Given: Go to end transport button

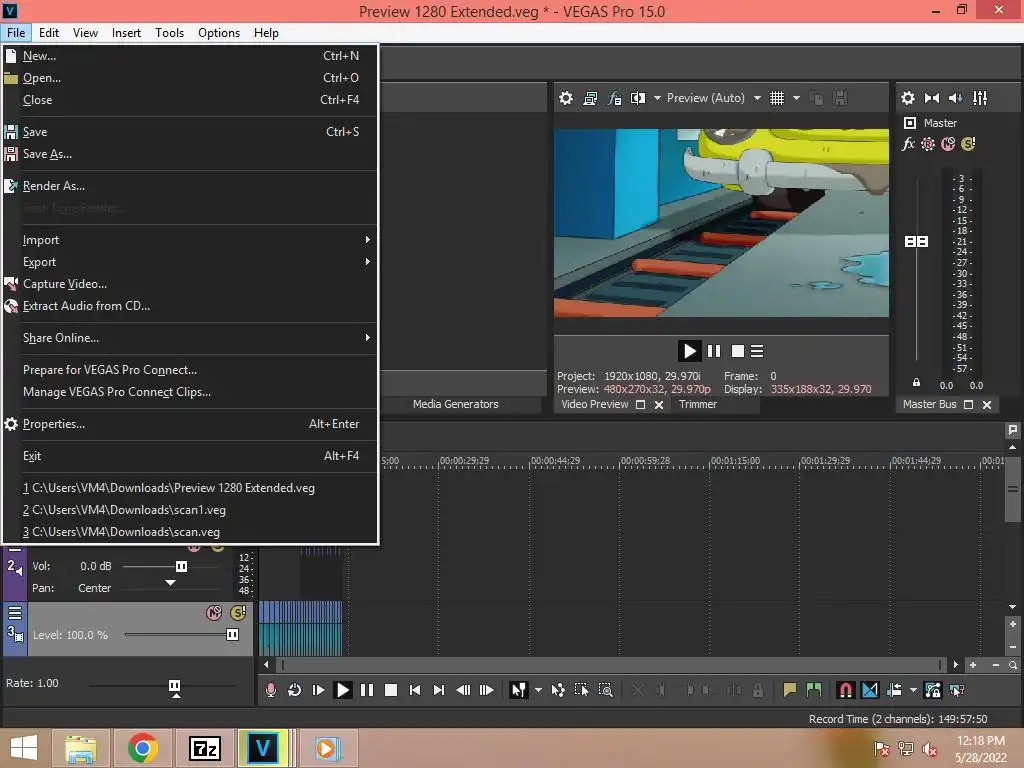Looking at the screenshot, I should (x=439, y=690).
